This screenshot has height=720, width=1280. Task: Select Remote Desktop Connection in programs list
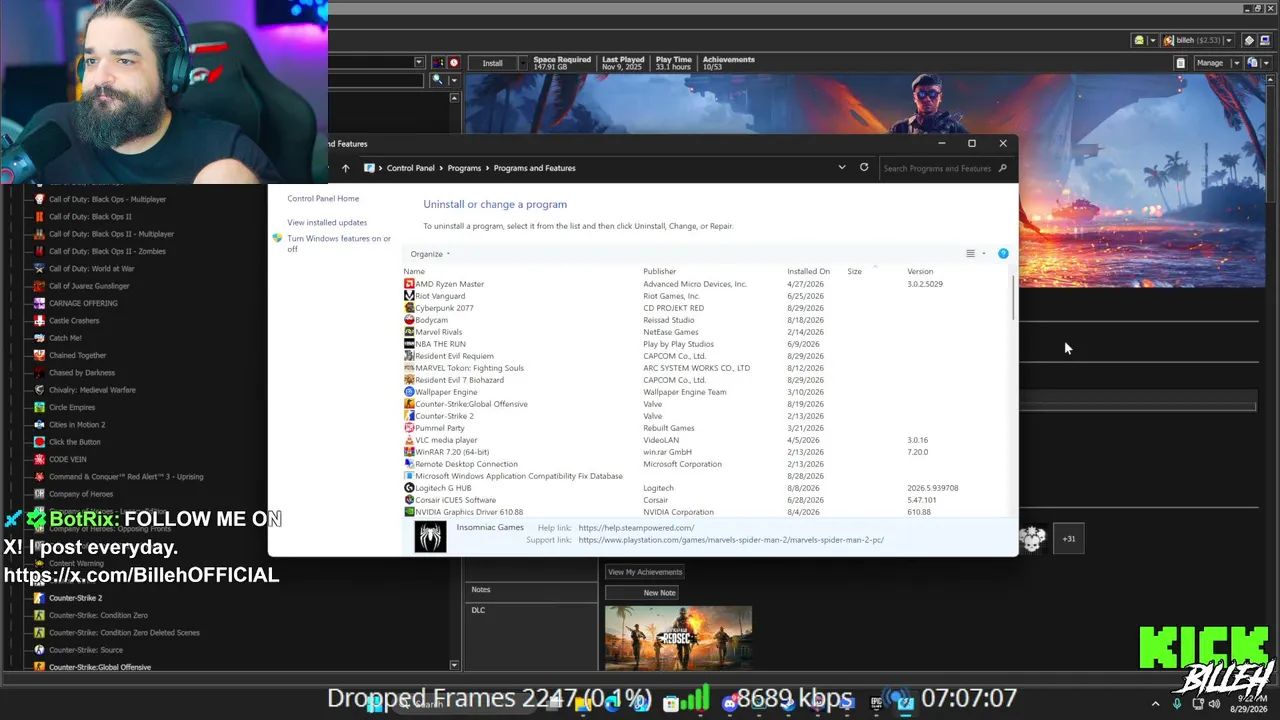[x=466, y=464]
